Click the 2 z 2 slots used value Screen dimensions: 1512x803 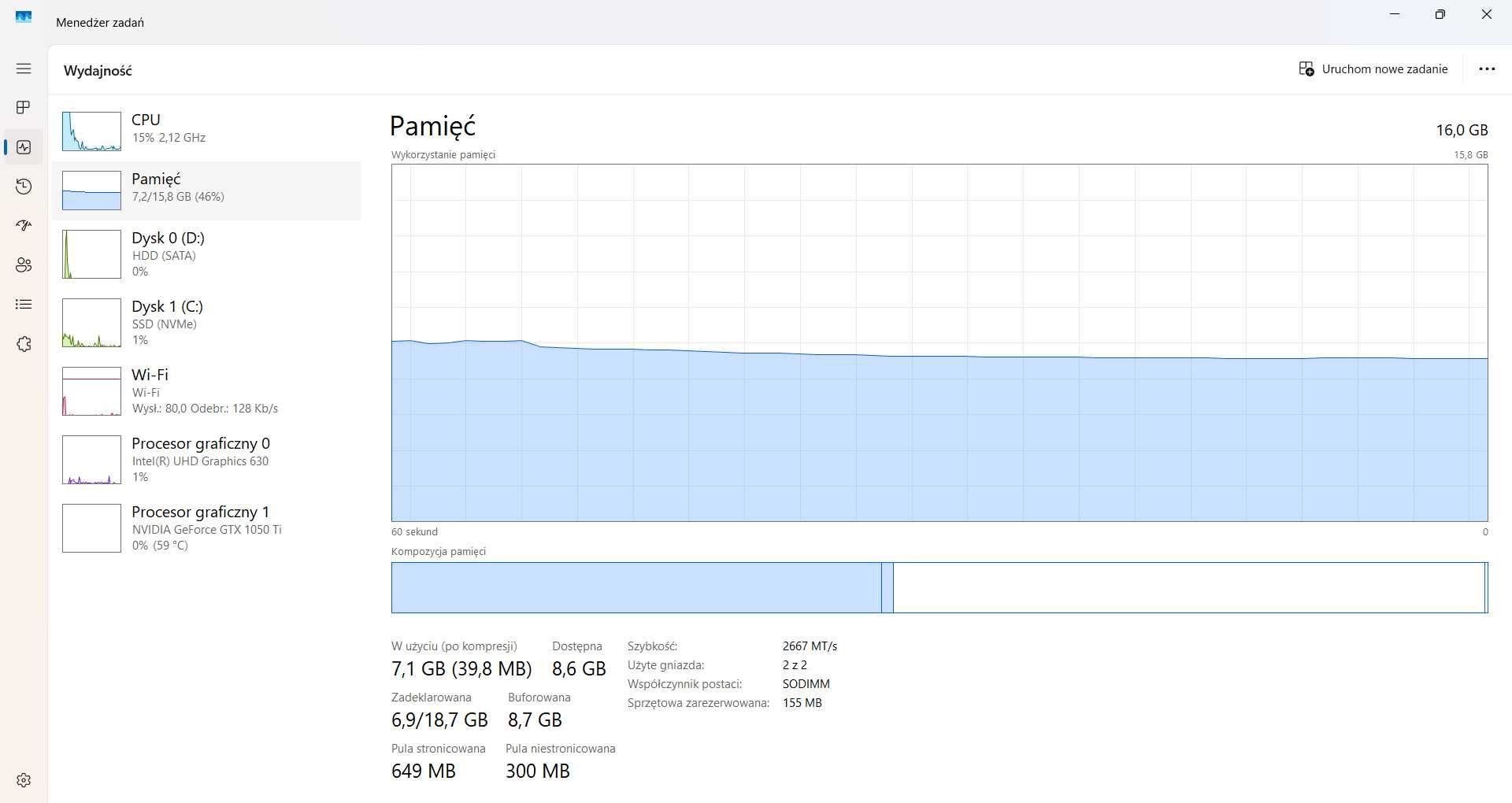tap(795, 665)
